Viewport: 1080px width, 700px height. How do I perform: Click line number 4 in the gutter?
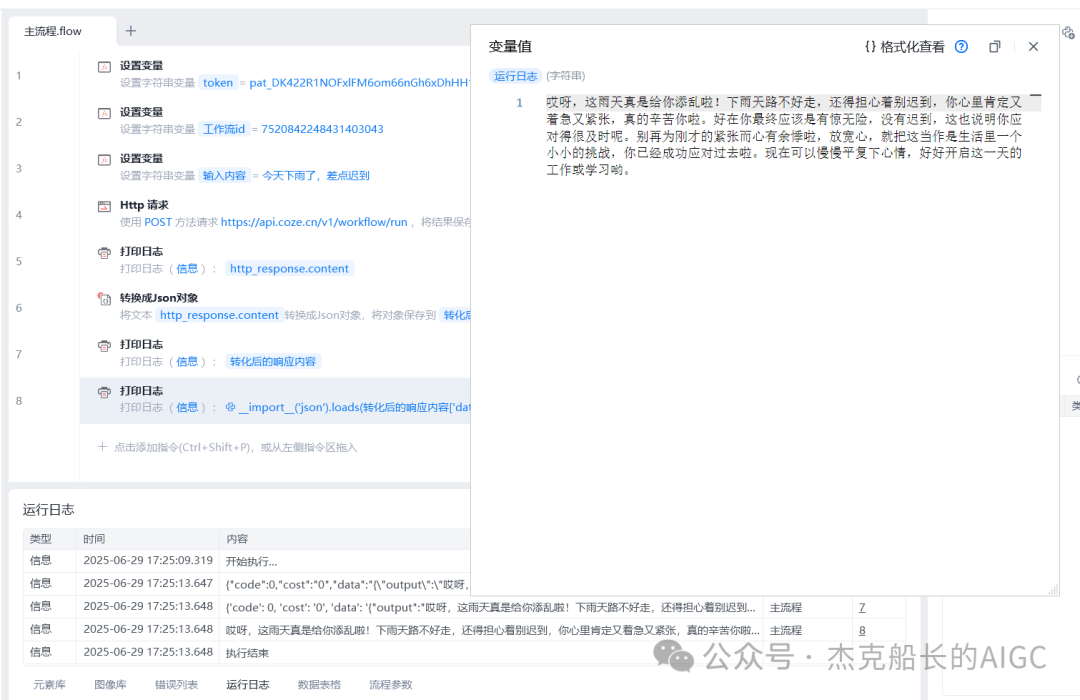pyautogui.click(x=19, y=215)
